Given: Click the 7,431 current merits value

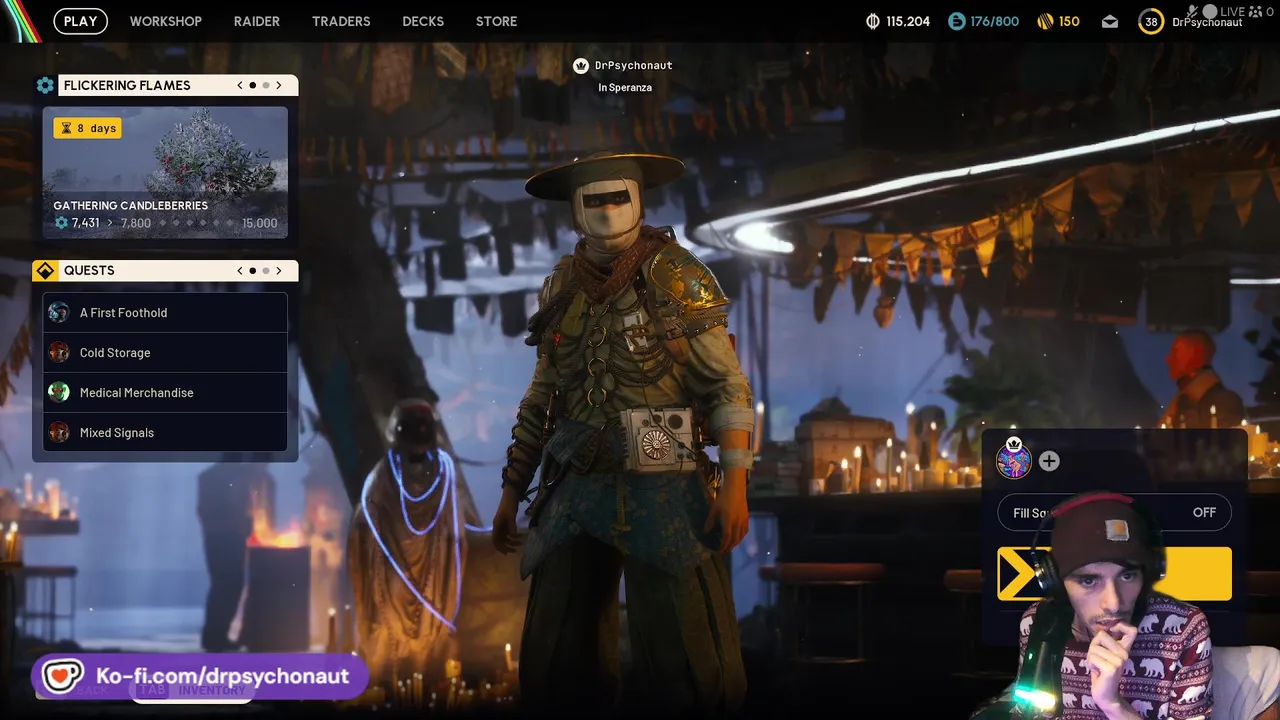Looking at the screenshot, I should tap(85, 223).
